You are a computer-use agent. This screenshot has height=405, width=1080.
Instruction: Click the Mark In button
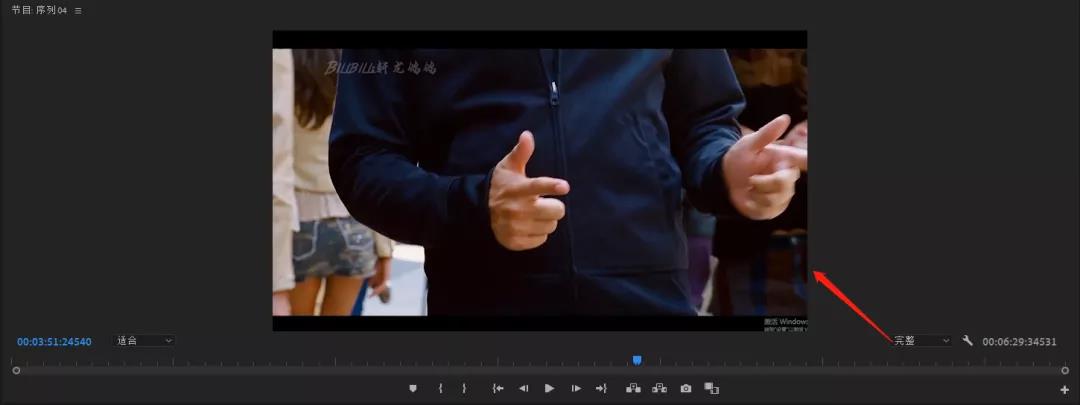click(440, 388)
